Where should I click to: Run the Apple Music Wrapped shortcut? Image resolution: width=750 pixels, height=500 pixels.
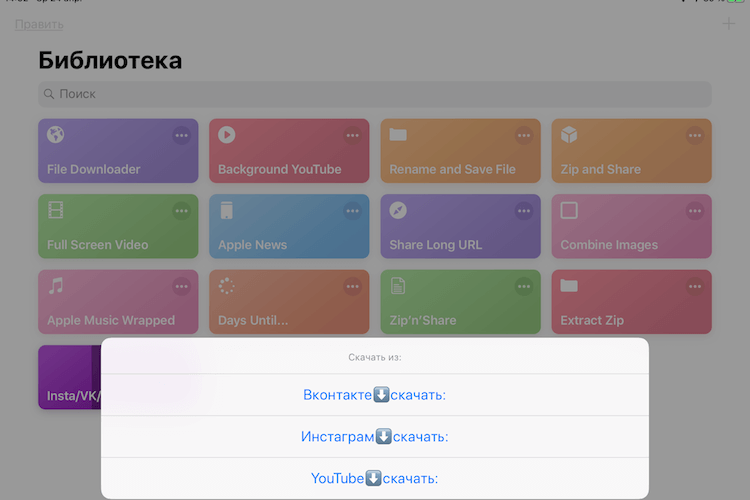(118, 302)
